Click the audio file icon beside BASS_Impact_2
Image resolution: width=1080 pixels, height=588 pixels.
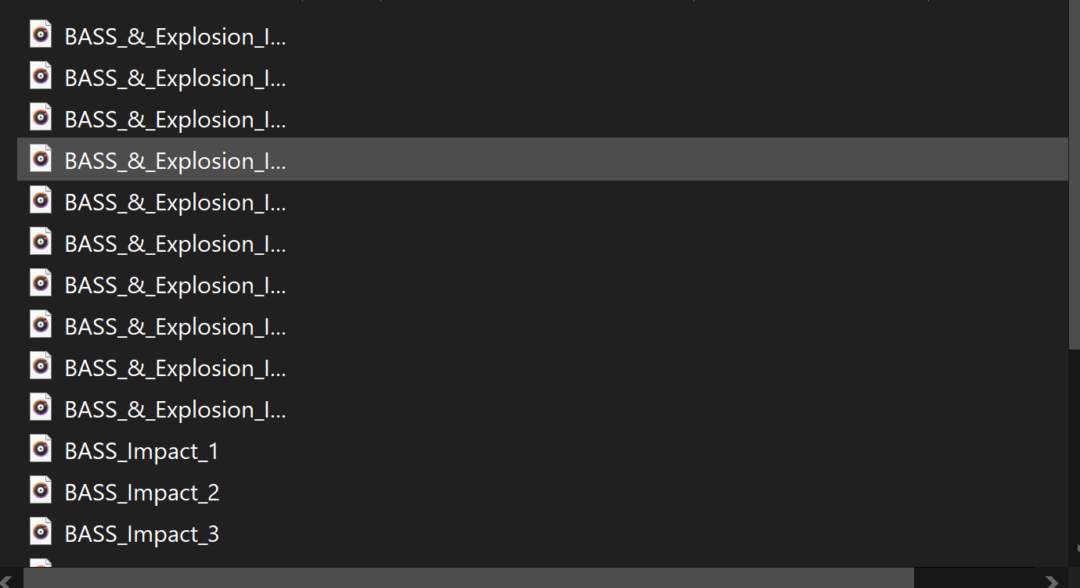point(40,490)
